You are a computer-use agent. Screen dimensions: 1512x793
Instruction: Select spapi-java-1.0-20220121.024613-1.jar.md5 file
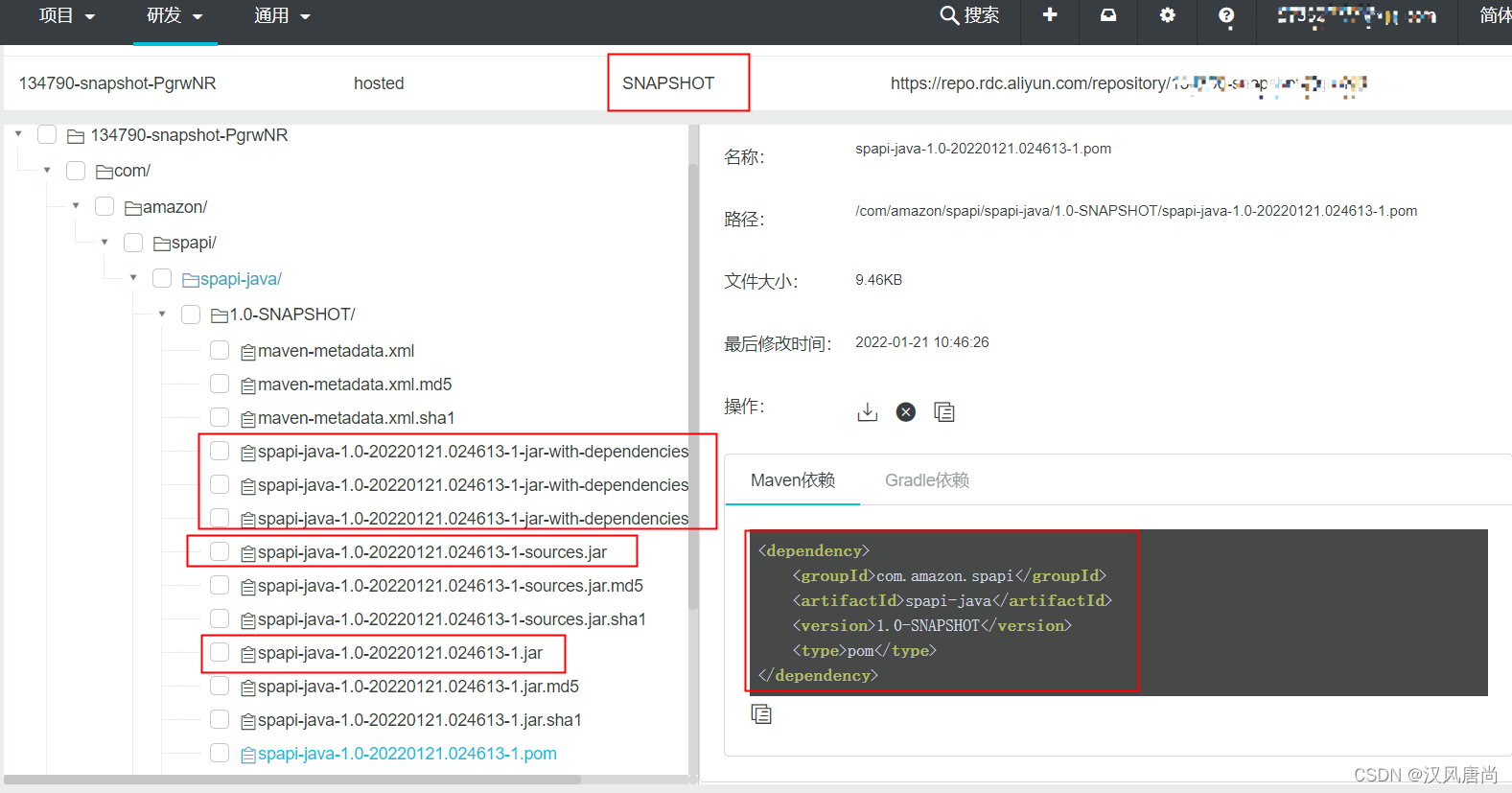tap(419, 687)
